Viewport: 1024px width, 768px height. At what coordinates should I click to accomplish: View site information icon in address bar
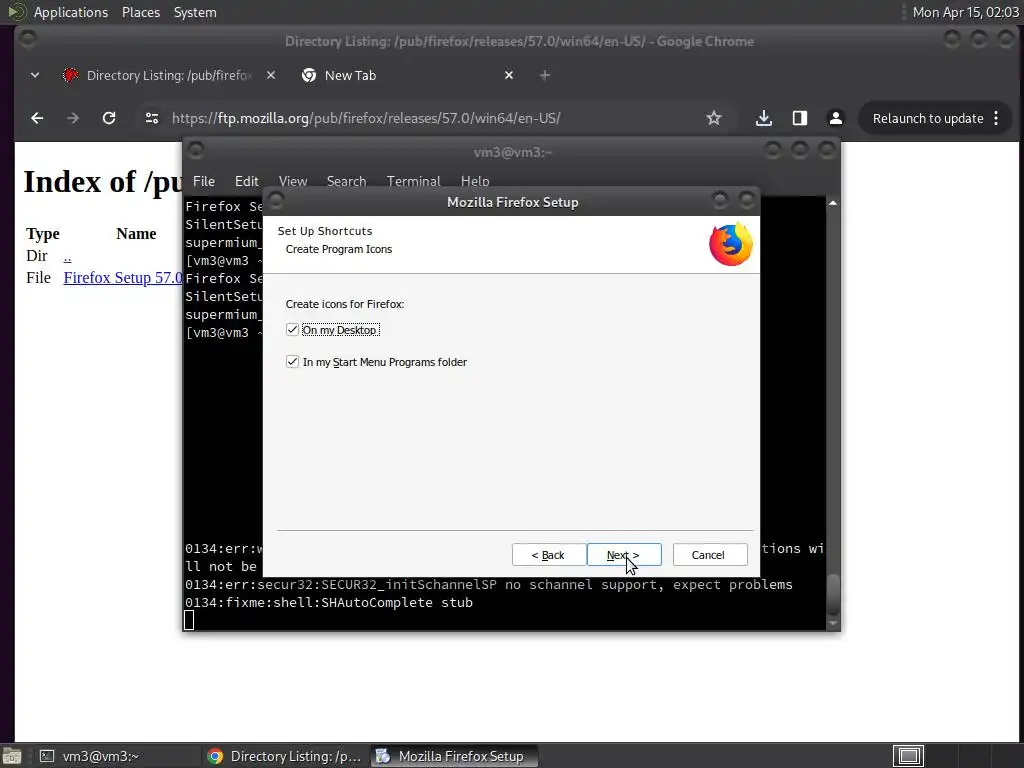(152, 118)
